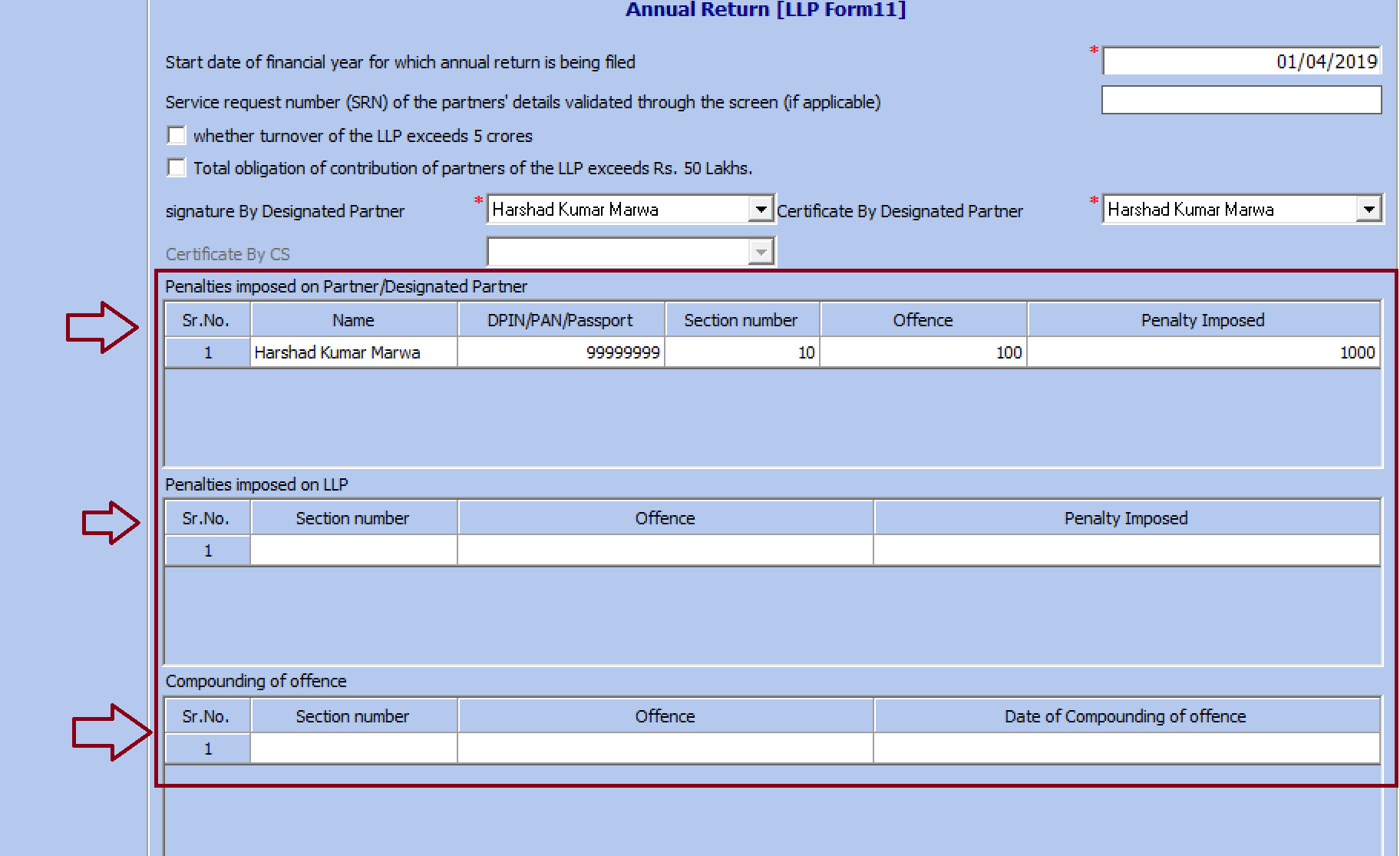Click 'Penalty Imposed' header in LLP penalties table
The image size is (1400, 856).
pyautogui.click(x=1127, y=518)
